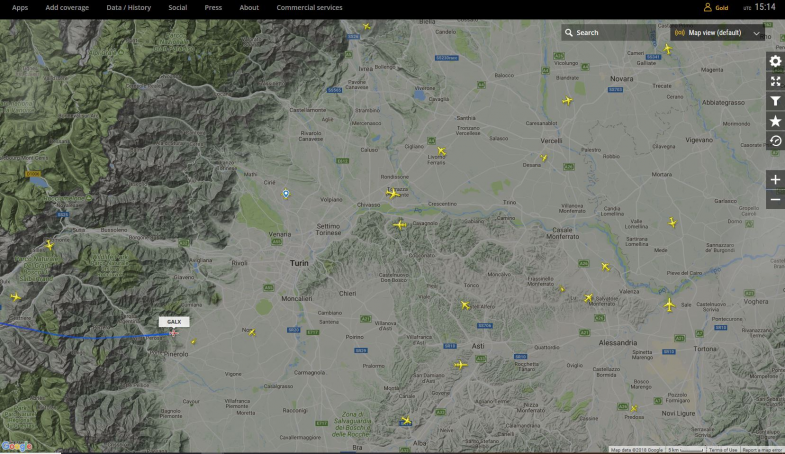Open the Apps menu

pyautogui.click(x=20, y=7)
